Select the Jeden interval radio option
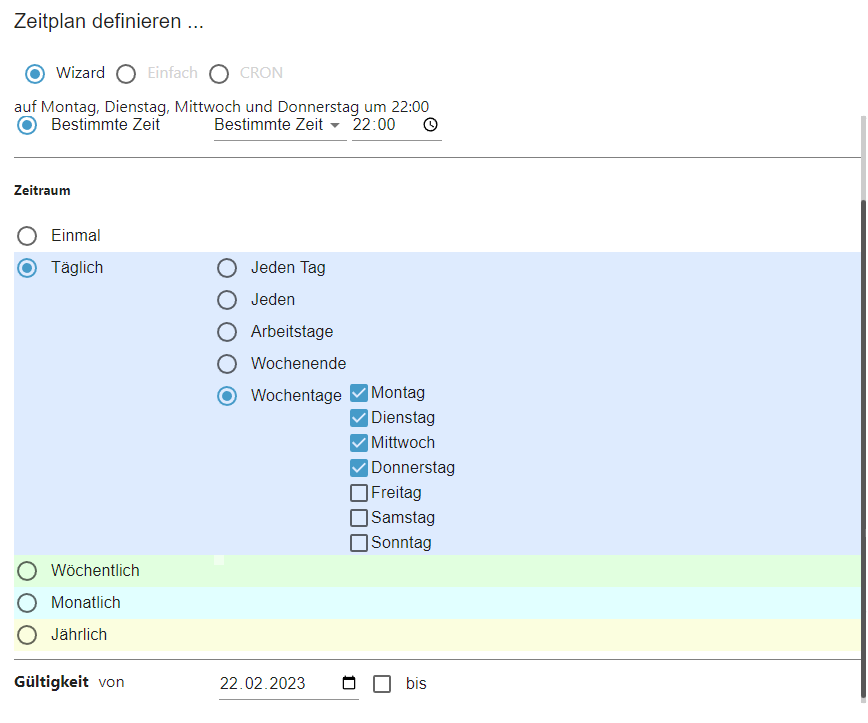 [227, 300]
